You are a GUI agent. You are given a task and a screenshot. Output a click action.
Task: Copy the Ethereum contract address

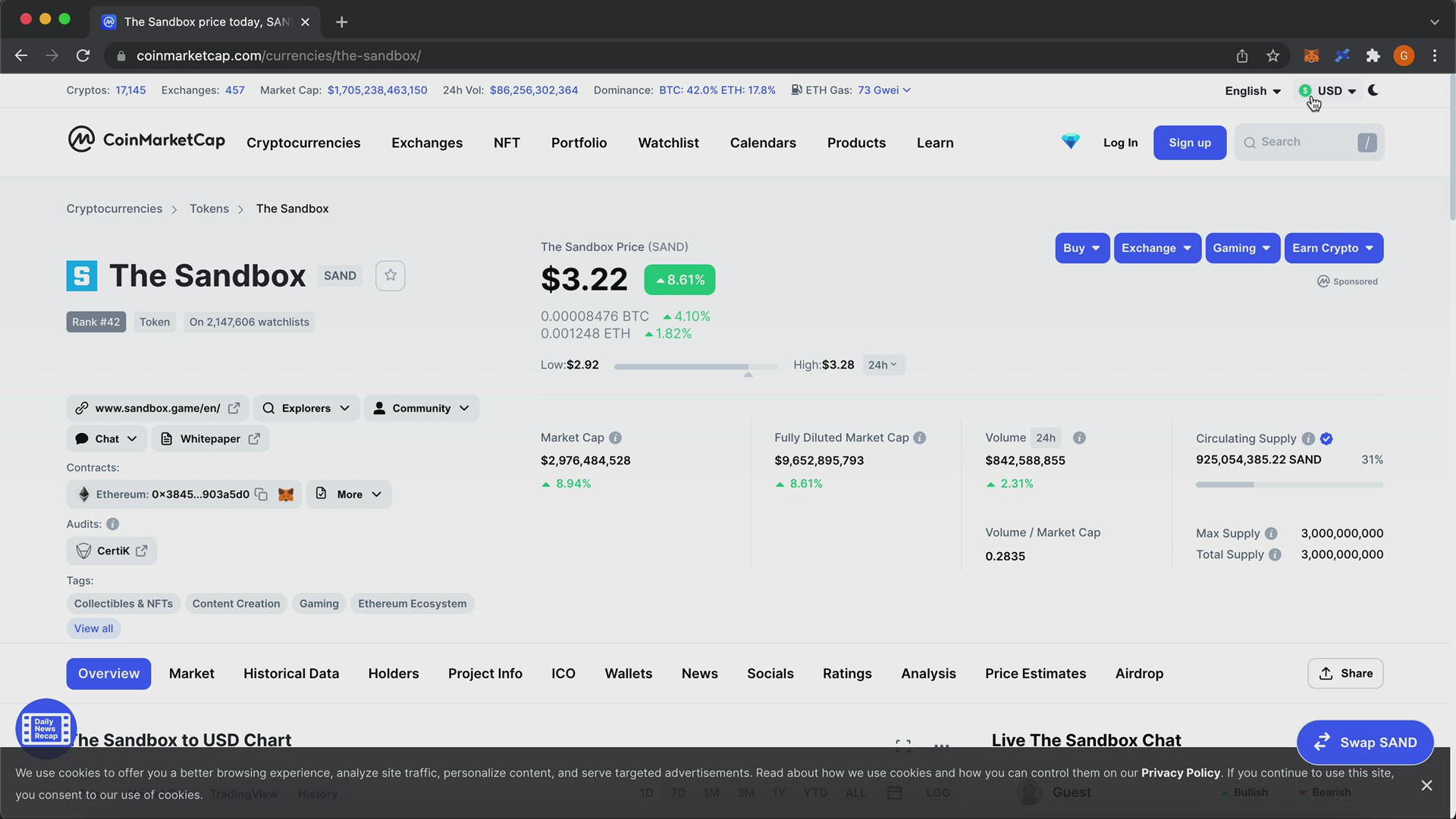pos(261,494)
